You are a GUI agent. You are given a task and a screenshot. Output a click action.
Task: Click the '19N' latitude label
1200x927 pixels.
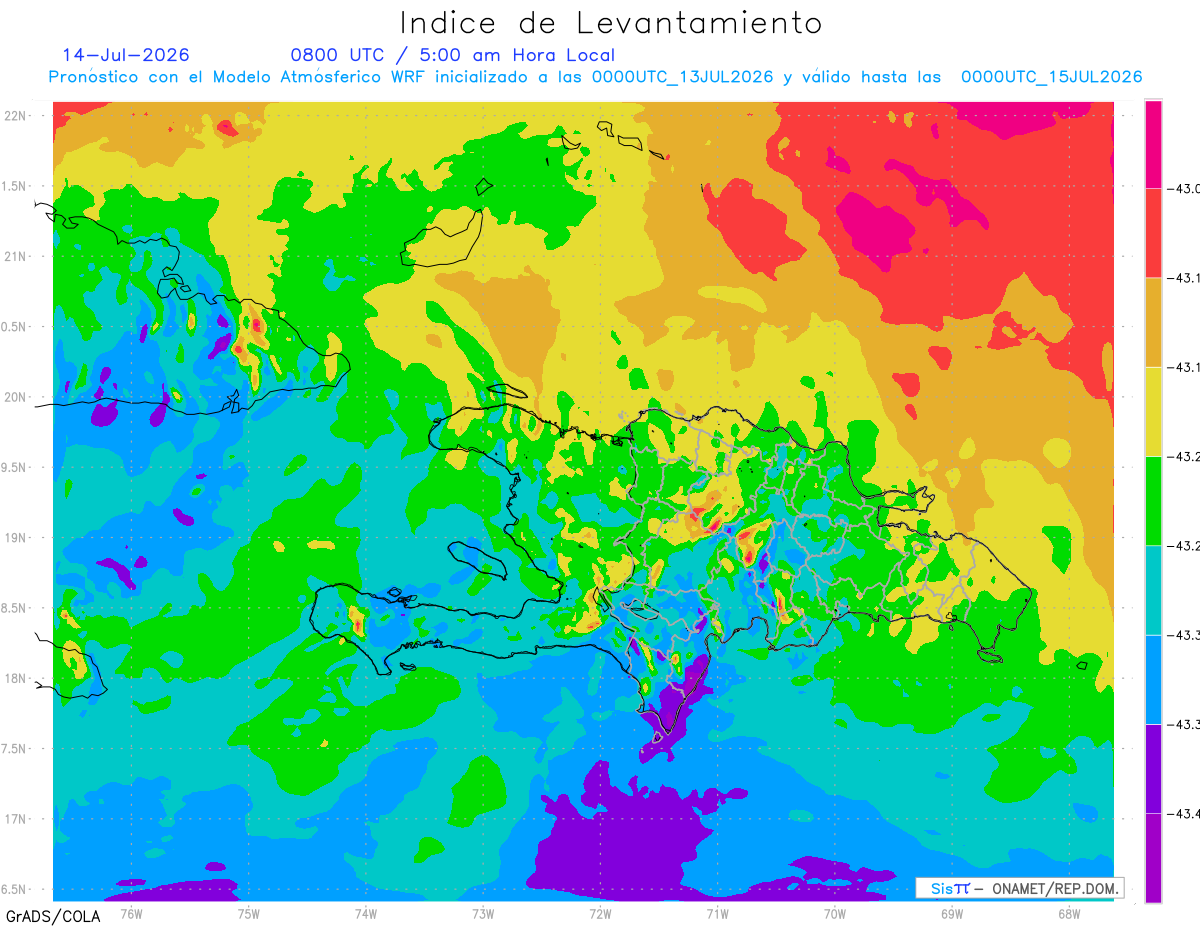click(x=17, y=538)
